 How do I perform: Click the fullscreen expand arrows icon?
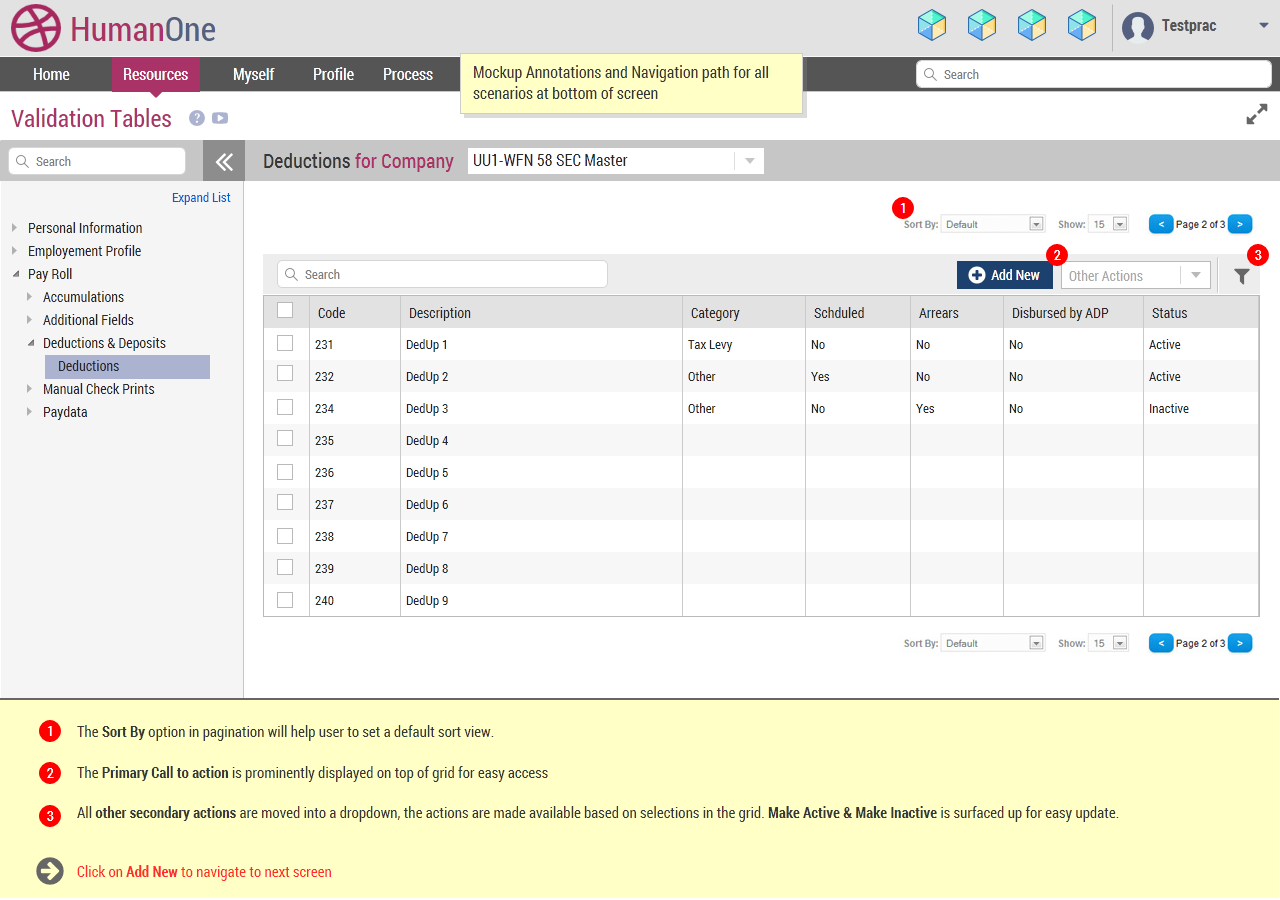[1256, 115]
